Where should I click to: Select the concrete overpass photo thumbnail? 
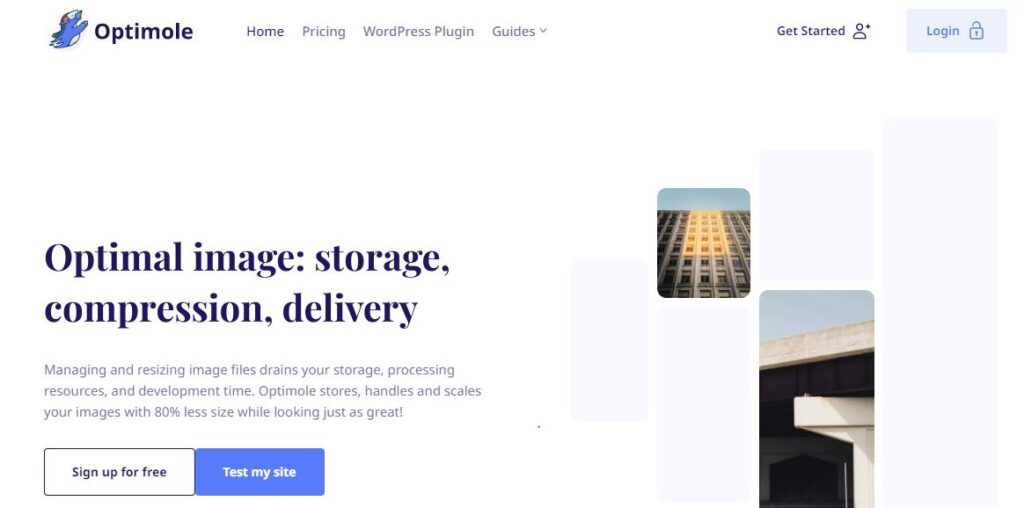pos(816,399)
